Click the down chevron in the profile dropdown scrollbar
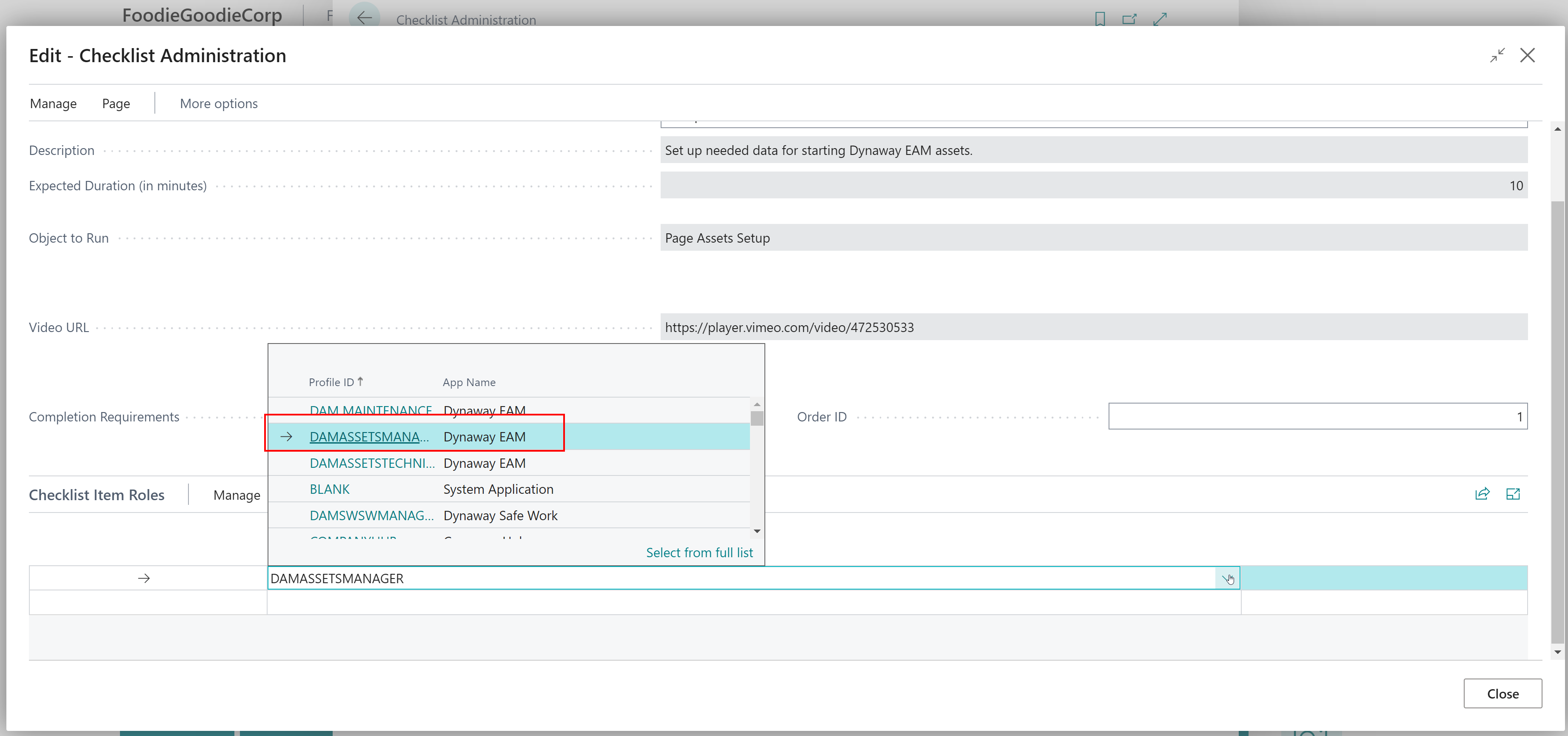 [x=757, y=531]
